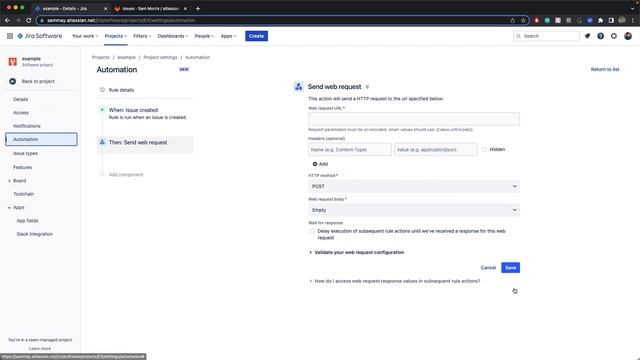Expand How do I access web request response values

tap(395, 281)
